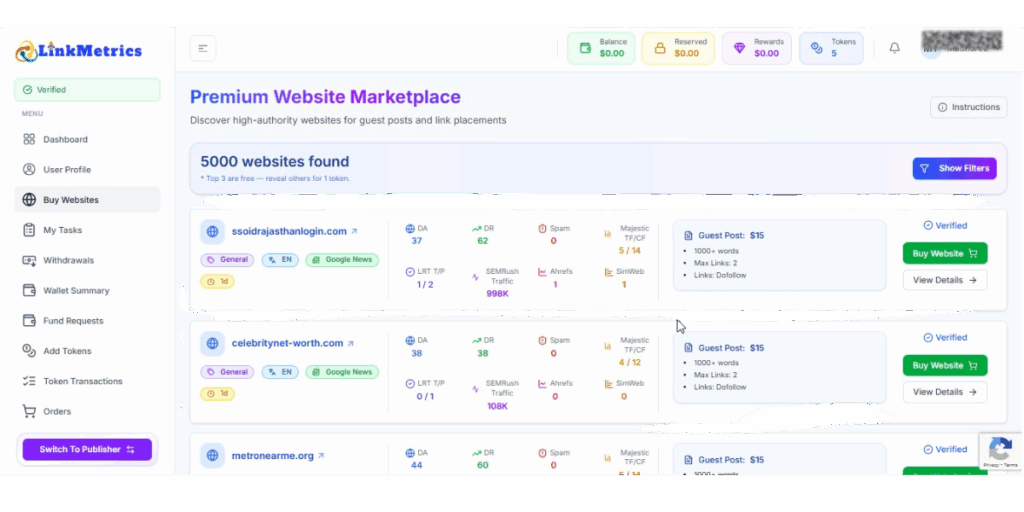Go to Wallet Summary in sidebar

pos(76,291)
